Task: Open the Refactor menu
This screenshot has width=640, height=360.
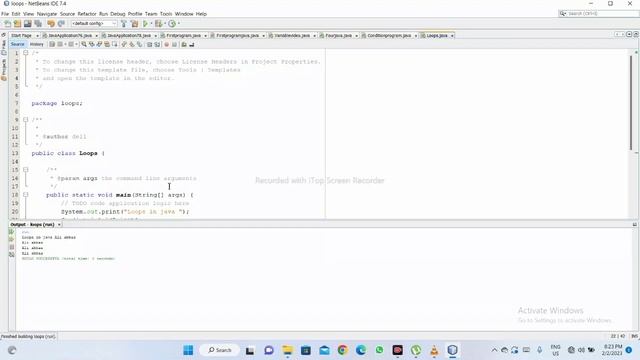Action: [87, 14]
